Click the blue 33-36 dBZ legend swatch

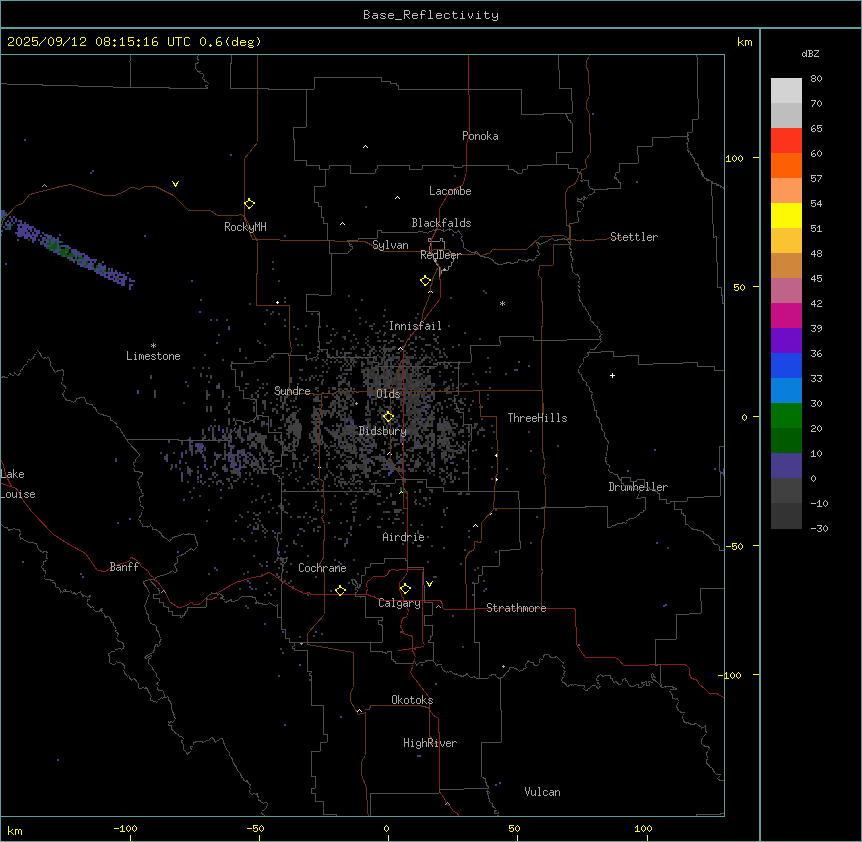(x=786, y=365)
